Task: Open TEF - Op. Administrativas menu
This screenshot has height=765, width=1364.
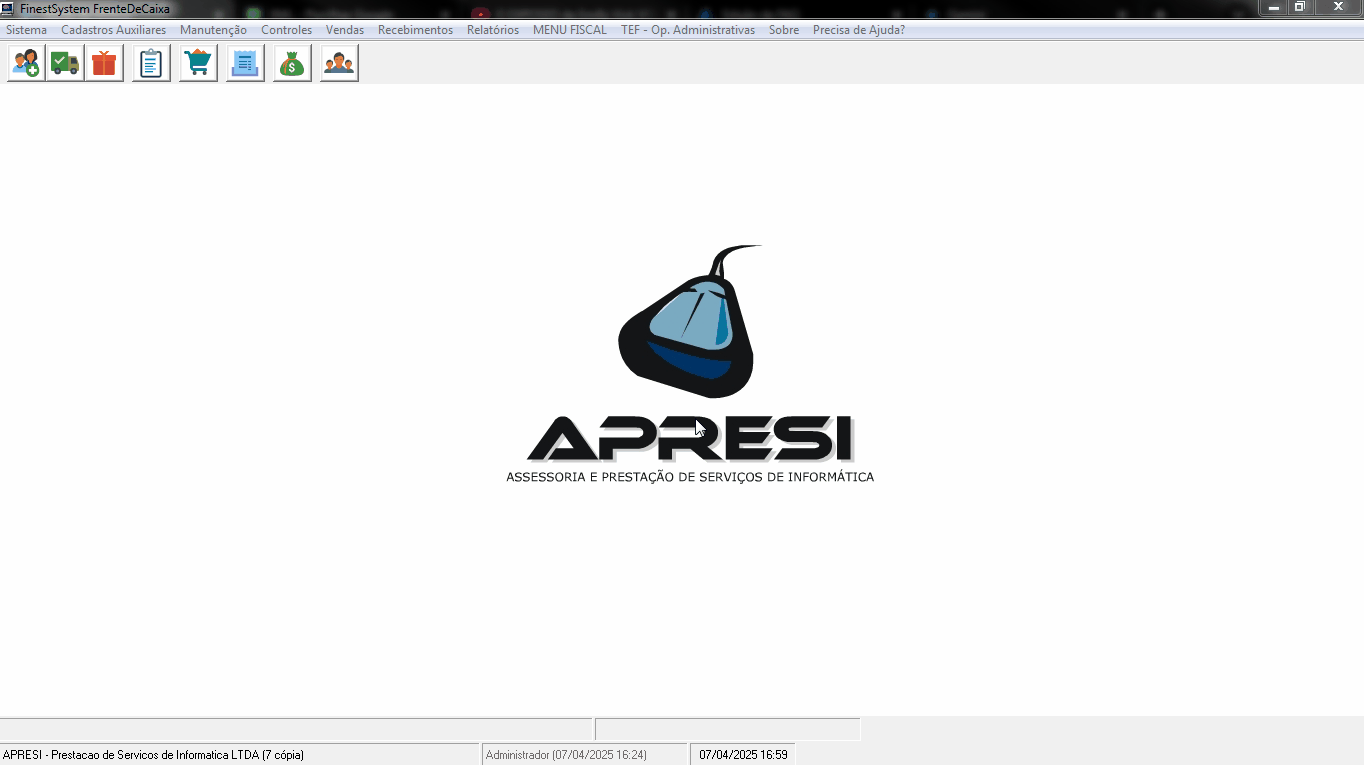Action: pyautogui.click(x=688, y=30)
